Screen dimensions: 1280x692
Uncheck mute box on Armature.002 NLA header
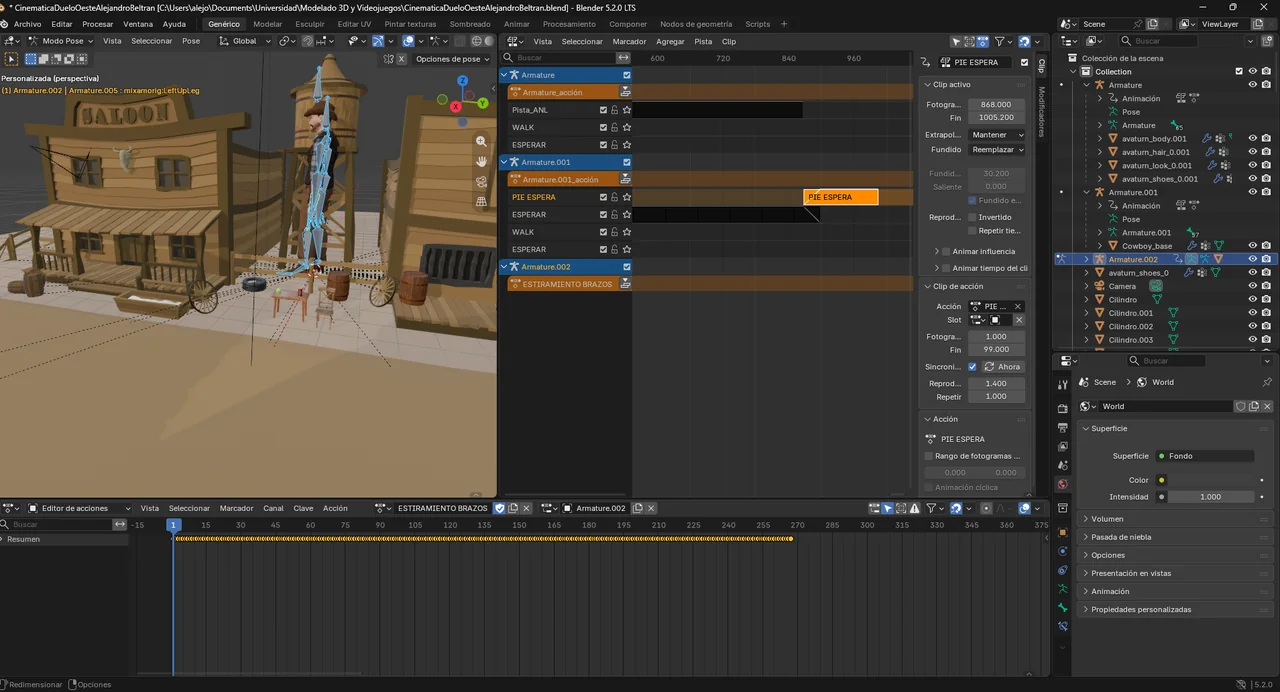click(627, 267)
